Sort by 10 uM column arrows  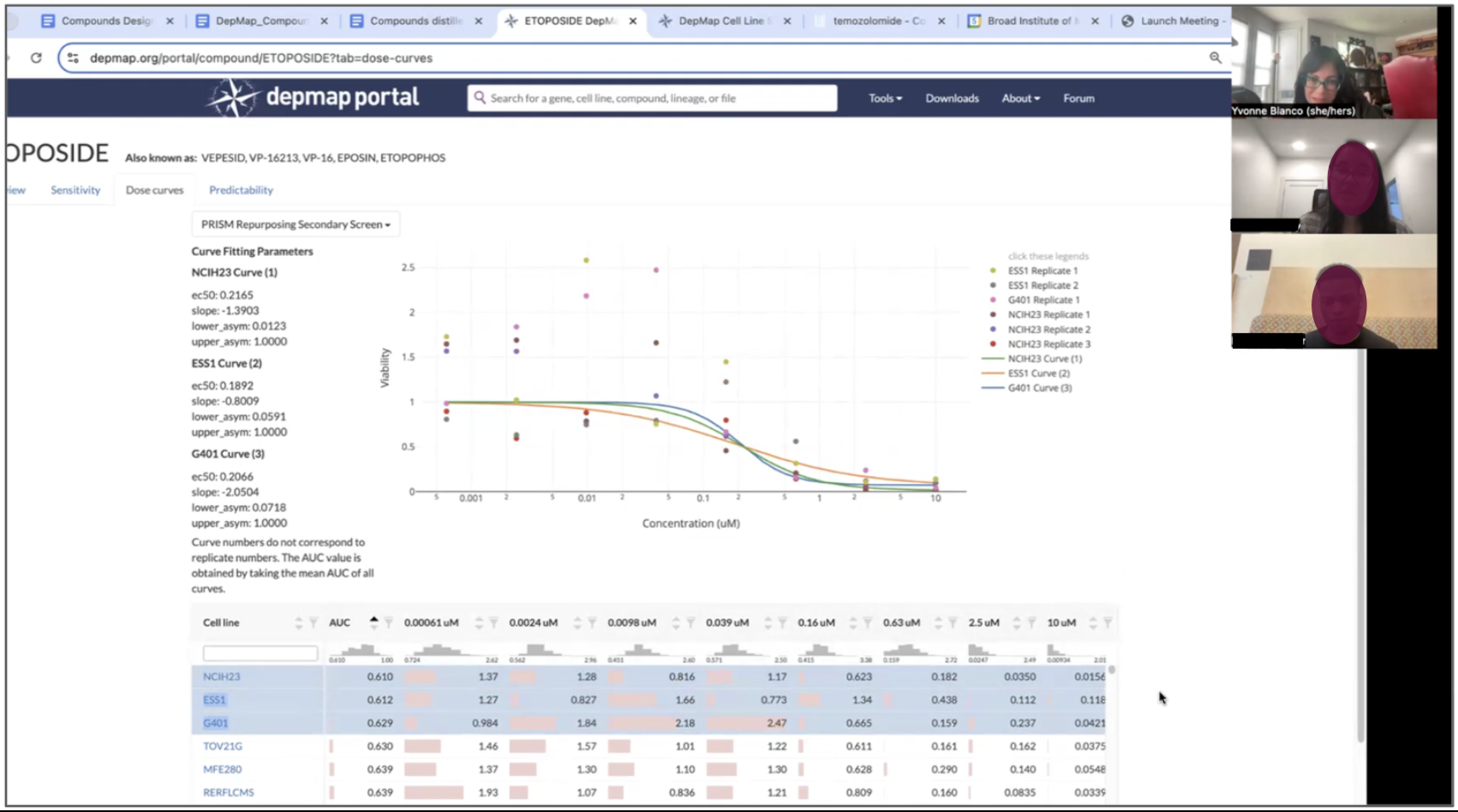click(x=1093, y=623)
